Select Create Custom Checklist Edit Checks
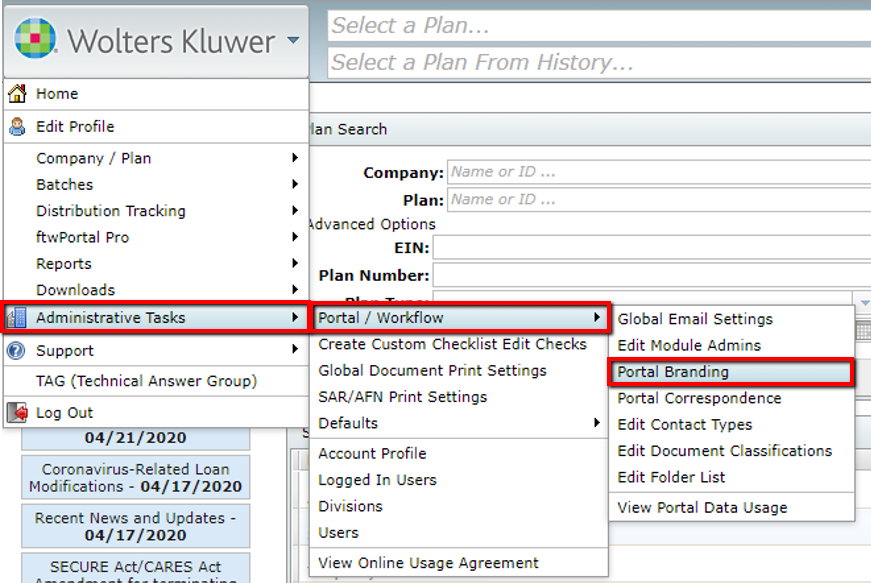 [459, 344]
